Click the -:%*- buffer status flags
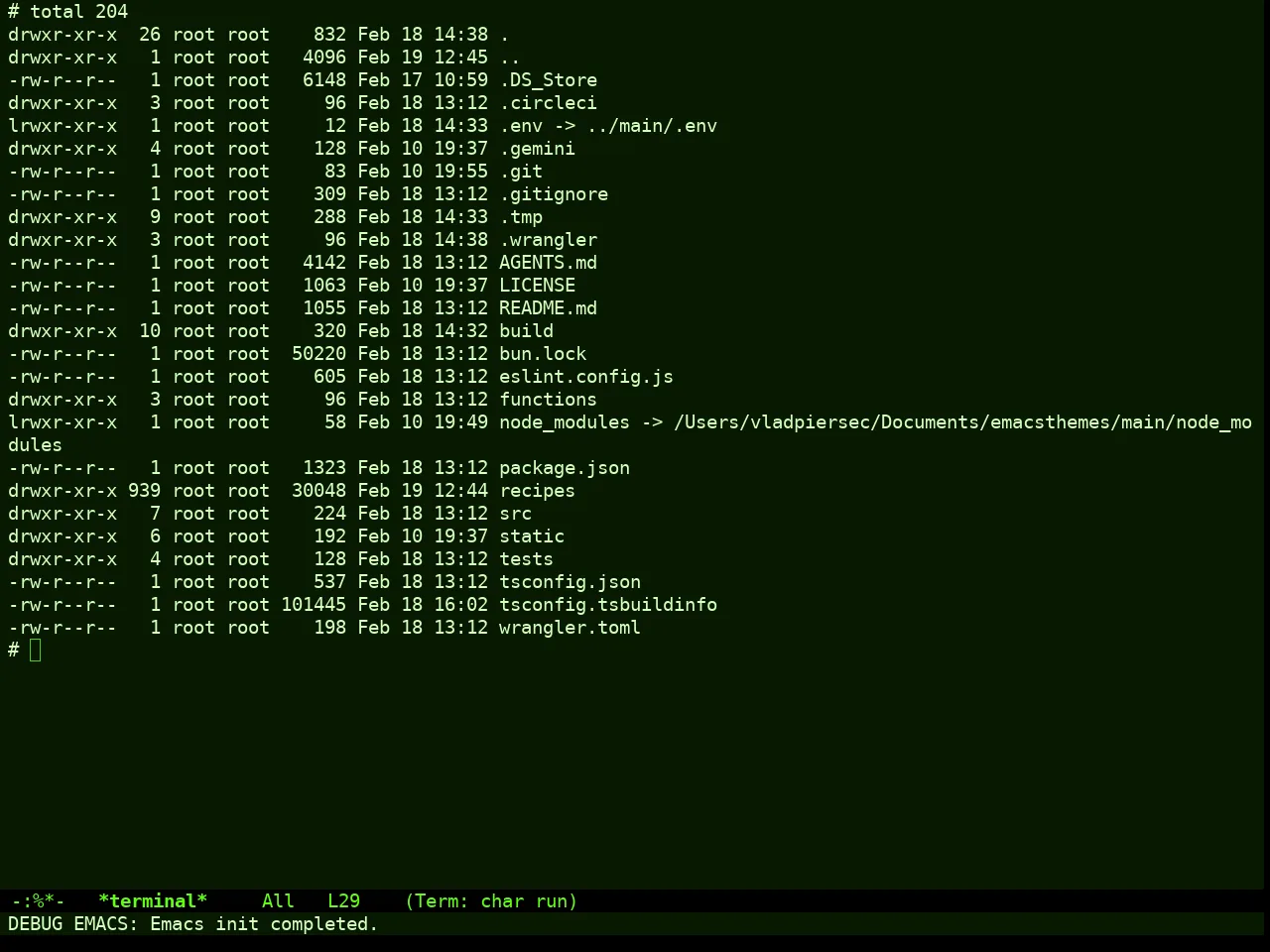The width and height of the screenshot is (1270, 952). pos(38,900)
